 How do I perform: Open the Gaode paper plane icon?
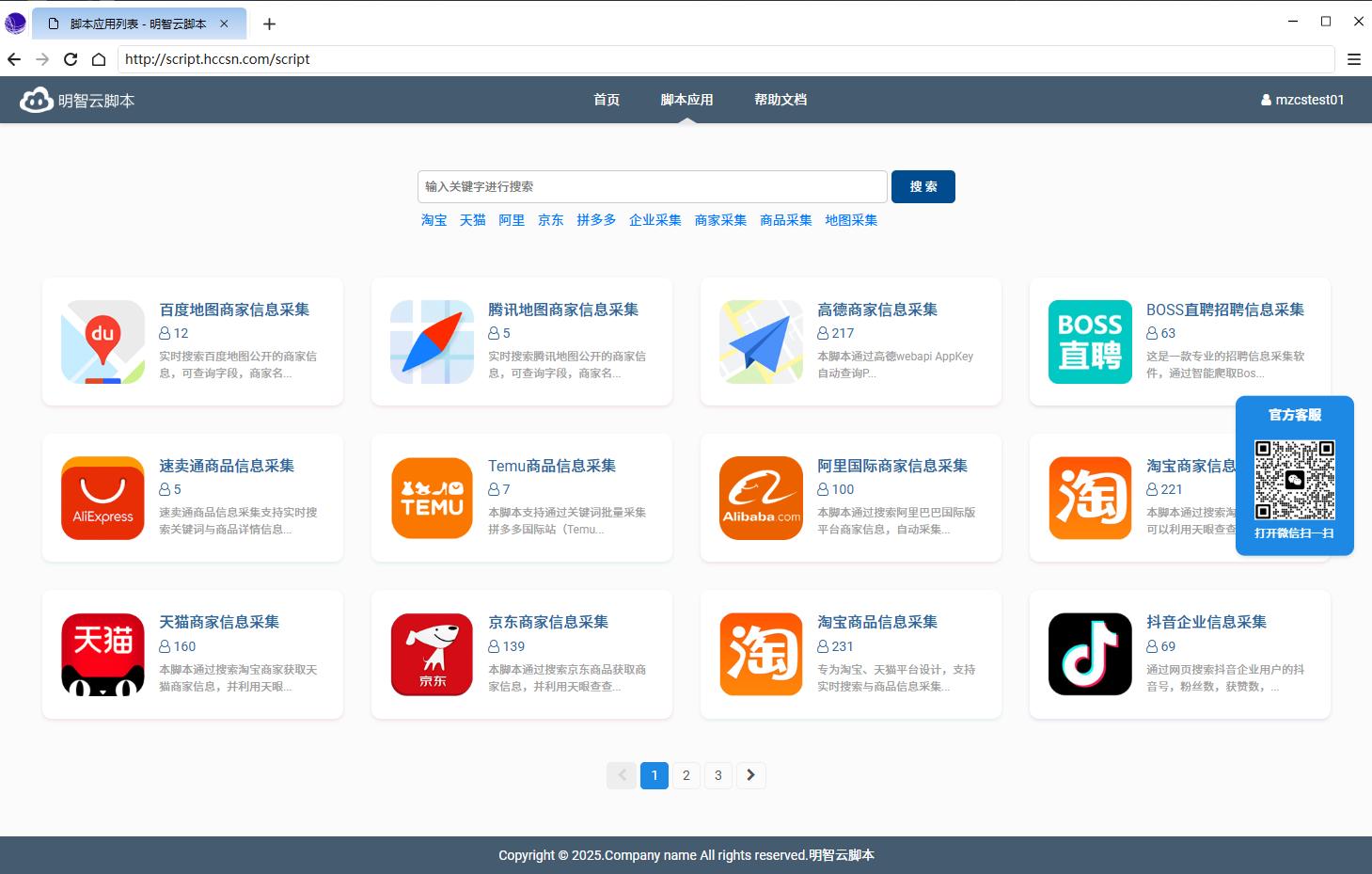pyautogui.click(x=761, y=342)
